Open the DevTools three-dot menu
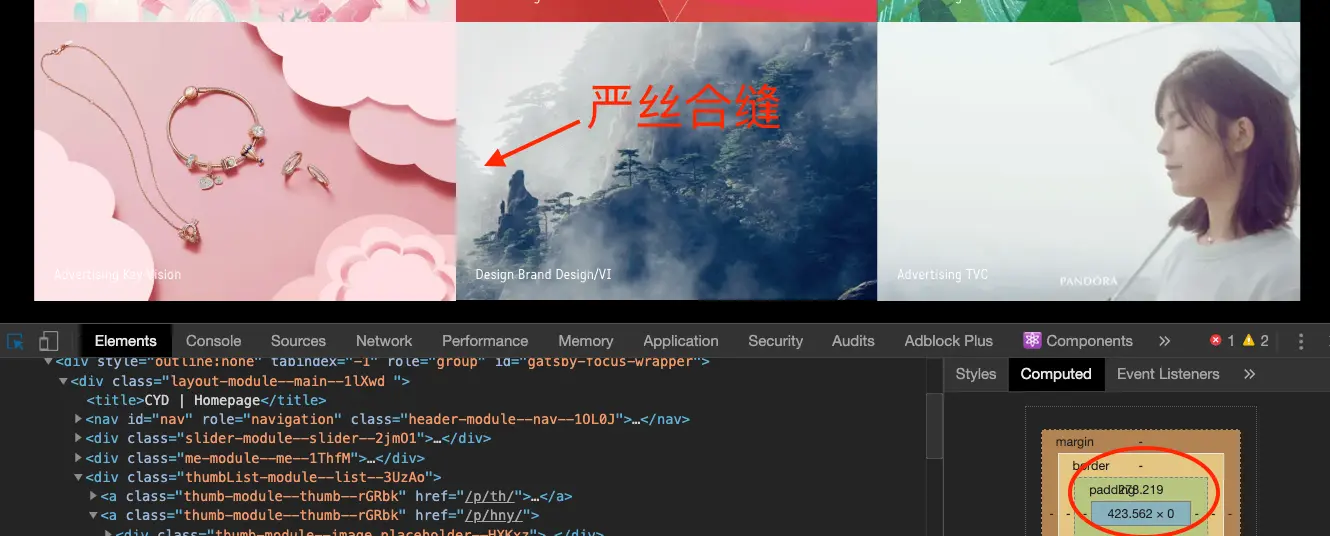 1301,341
